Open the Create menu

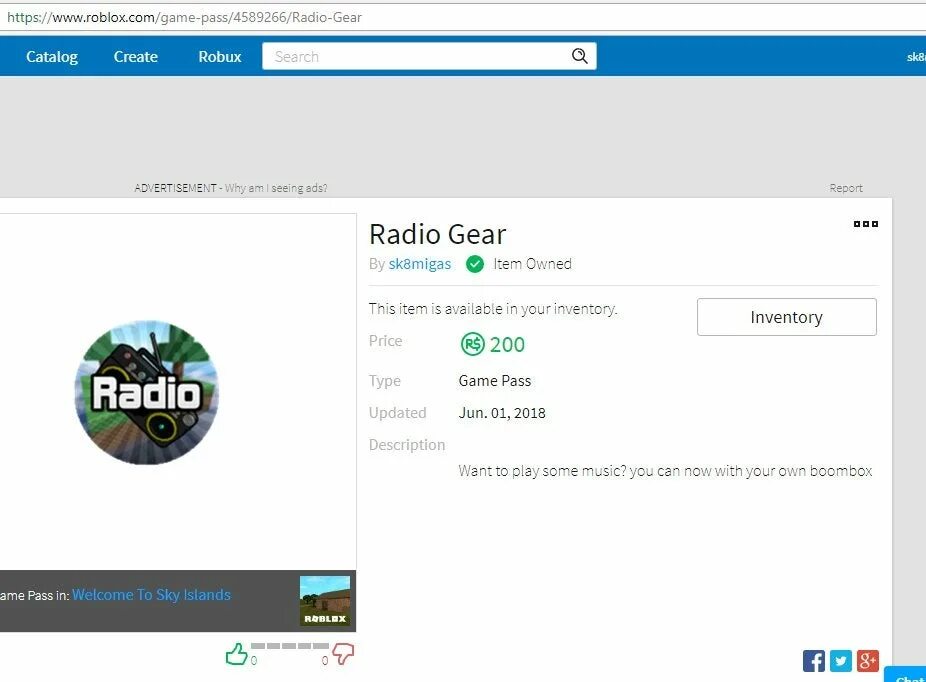coord(136,57)
